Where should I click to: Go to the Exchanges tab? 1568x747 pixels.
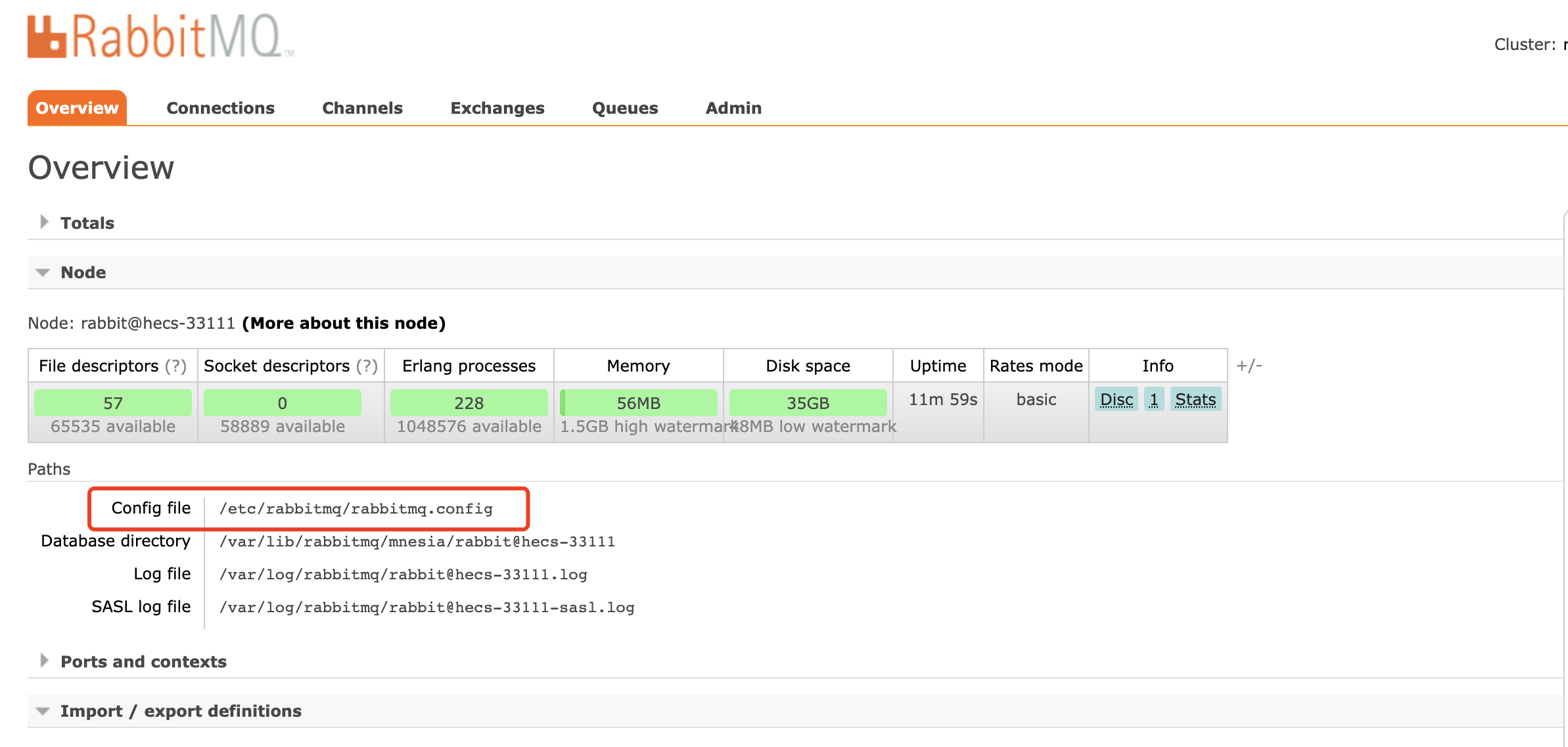point(497,108)
